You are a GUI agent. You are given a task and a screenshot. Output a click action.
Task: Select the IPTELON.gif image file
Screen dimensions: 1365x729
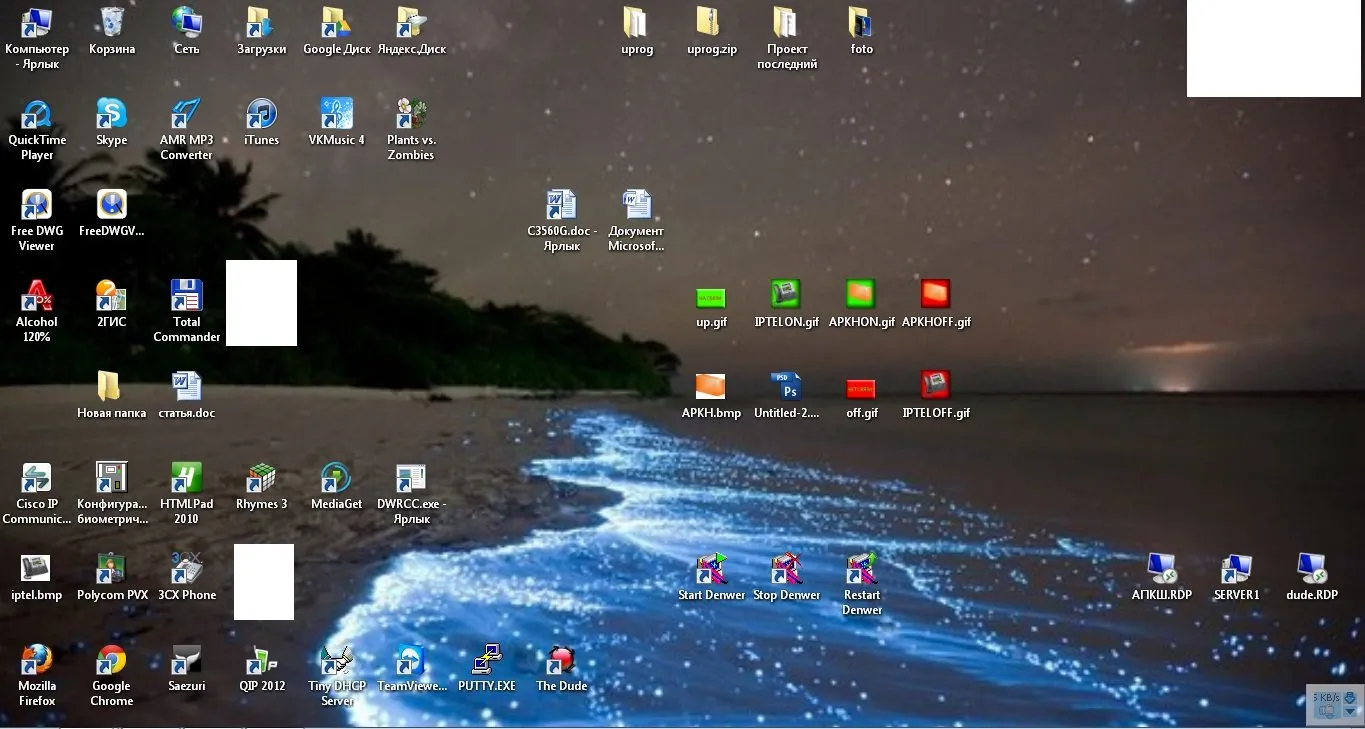(x=787, y=304)
